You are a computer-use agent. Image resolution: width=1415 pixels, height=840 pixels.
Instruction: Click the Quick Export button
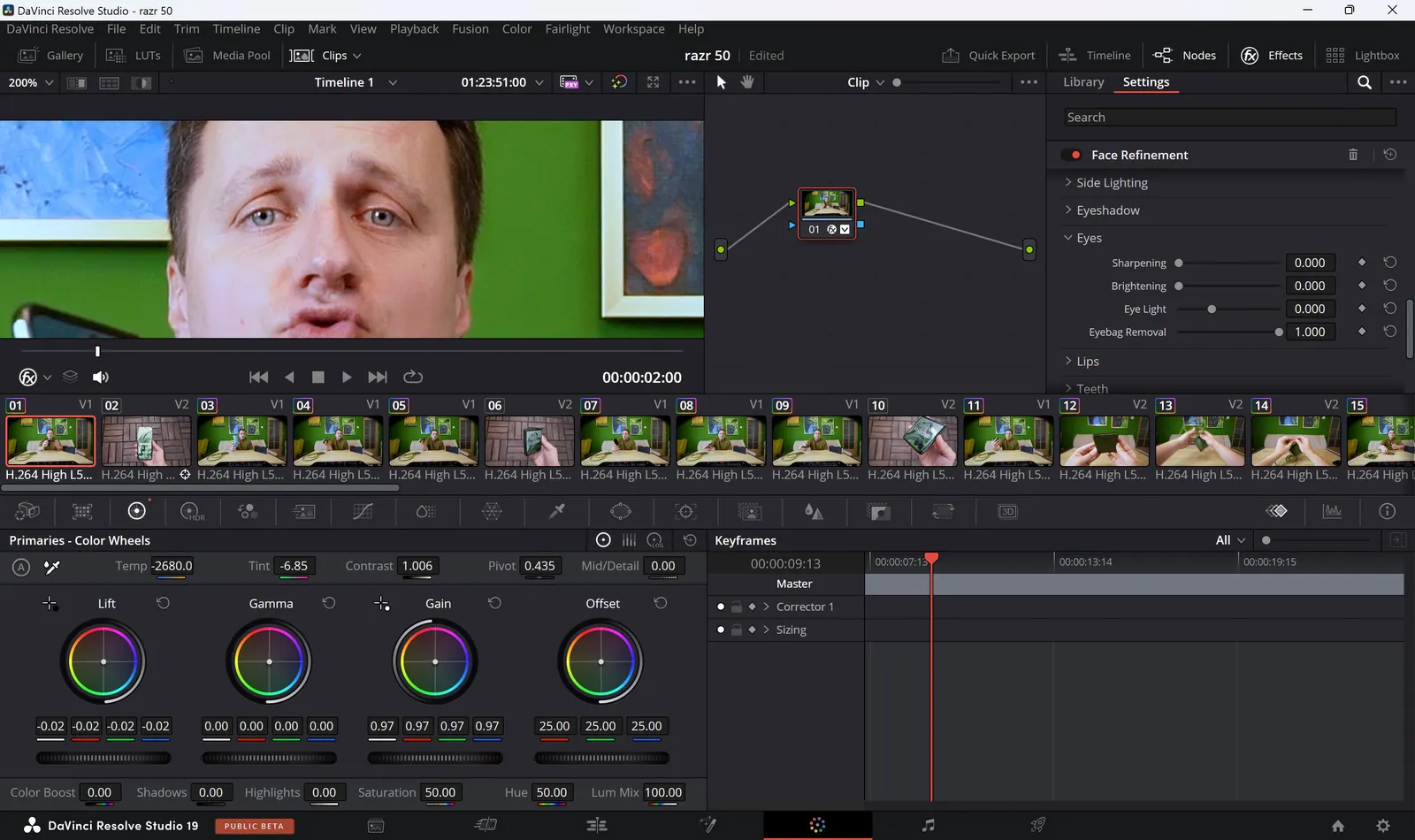click(989, 56)
